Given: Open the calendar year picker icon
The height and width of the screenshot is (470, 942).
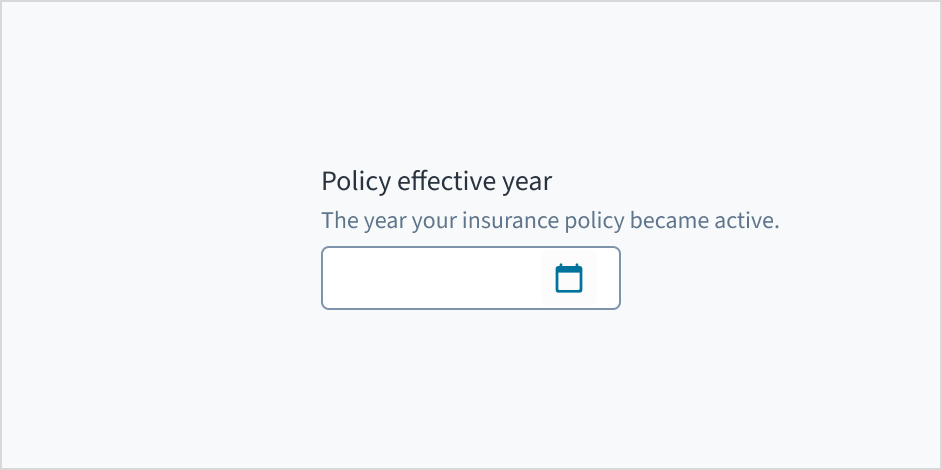Looking at the screenshot, I should coord(568,278).
